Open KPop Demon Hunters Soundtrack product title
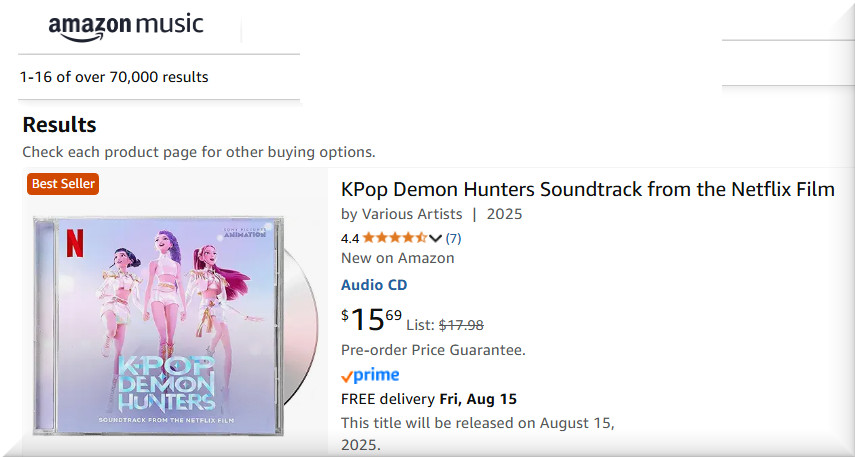The image size is (855, 457). 587,189
